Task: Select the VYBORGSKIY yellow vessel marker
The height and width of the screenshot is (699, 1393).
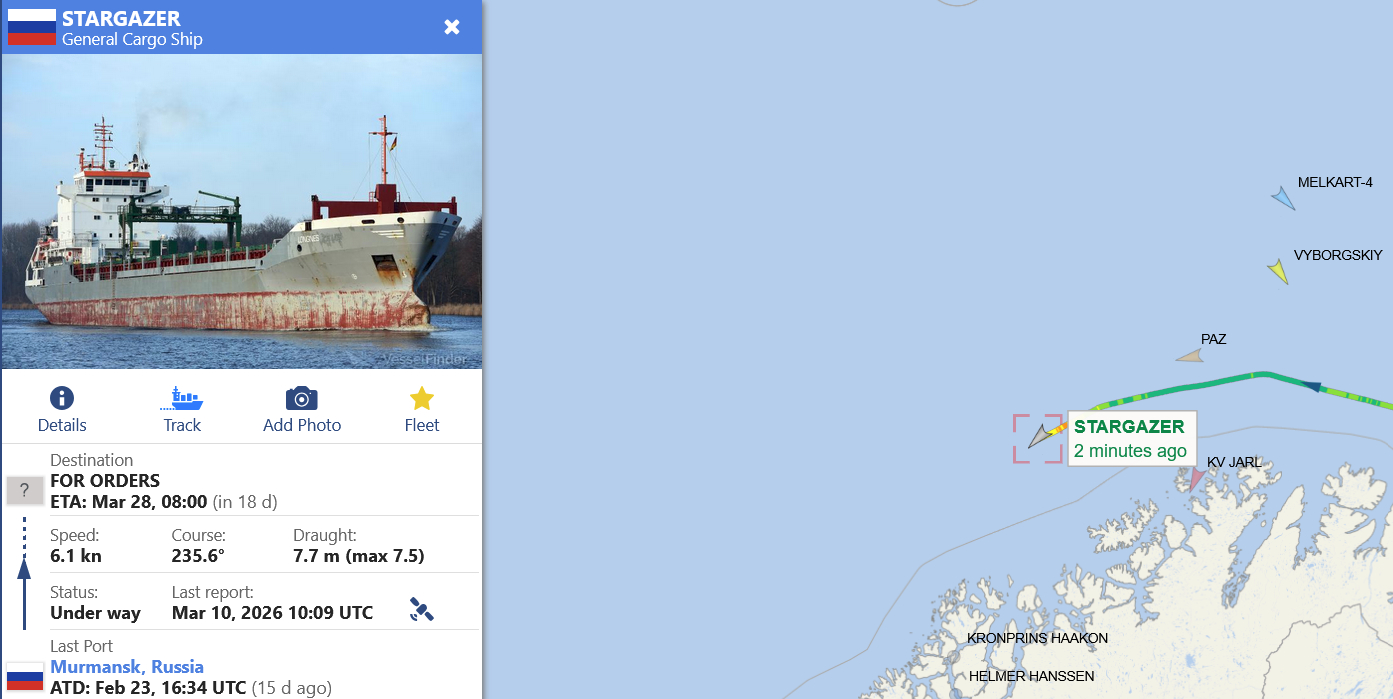Action: 1278,271
